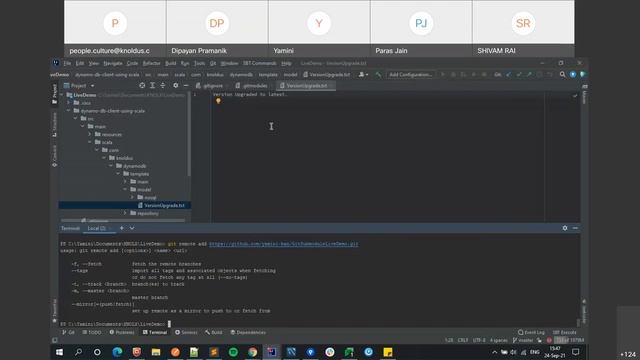Screen dimensions: 640x360
Task: Open the Navigate menu
Action: (113, 63)
